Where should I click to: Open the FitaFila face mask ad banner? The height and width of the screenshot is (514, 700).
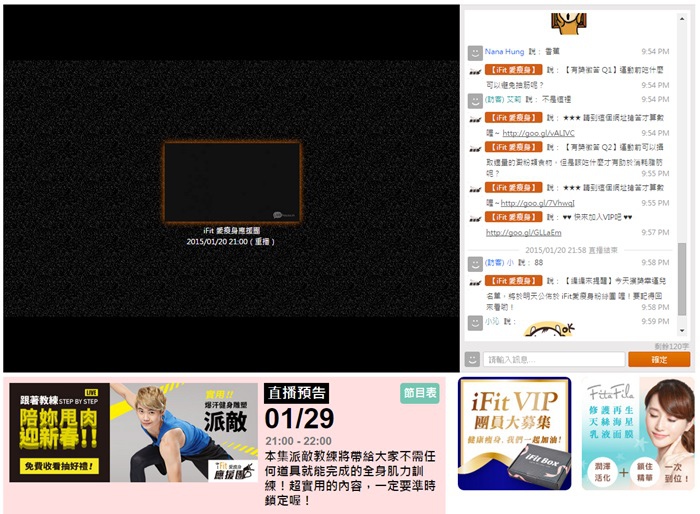638,434
